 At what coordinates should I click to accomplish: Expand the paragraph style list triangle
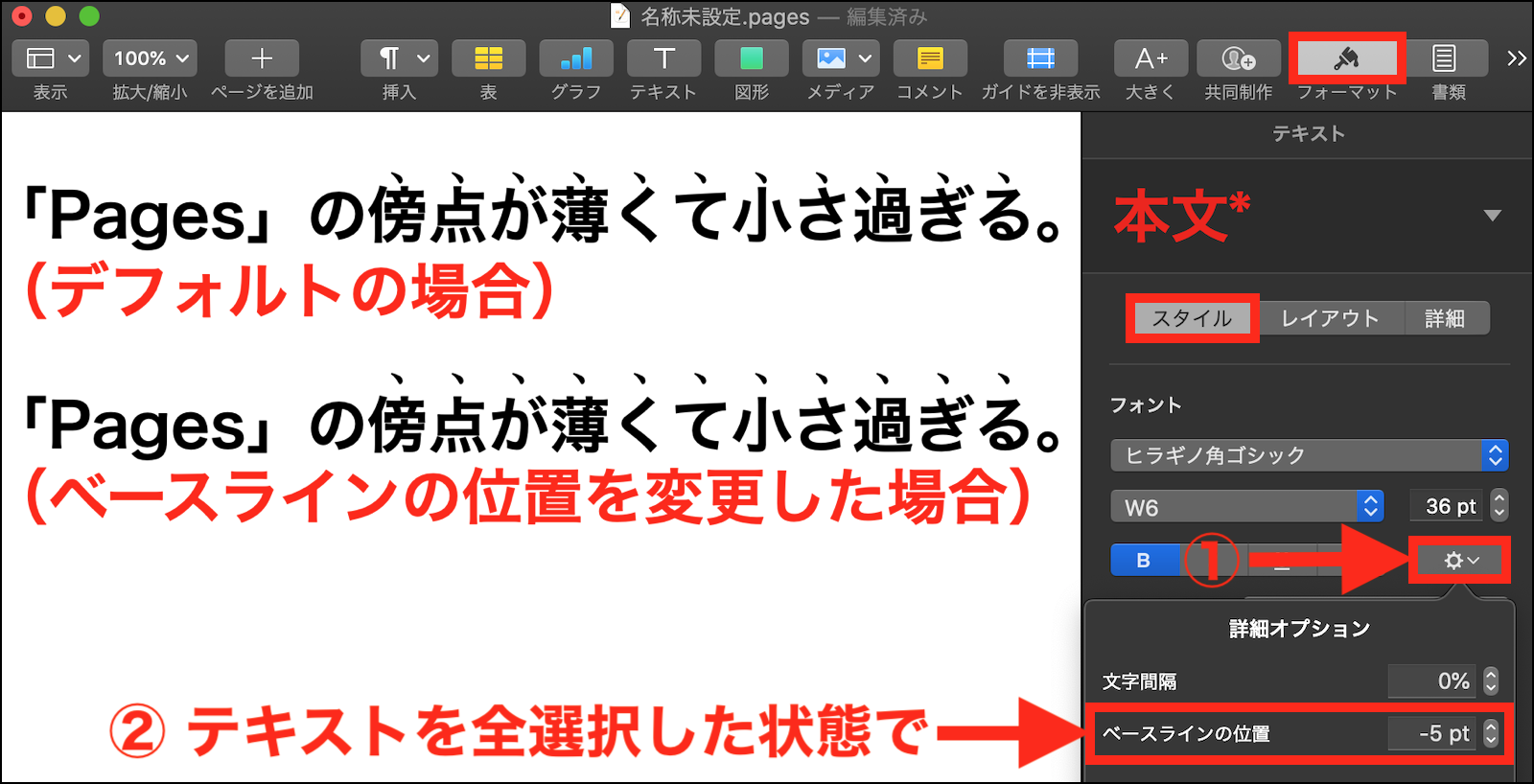(x=1492, y=216)
